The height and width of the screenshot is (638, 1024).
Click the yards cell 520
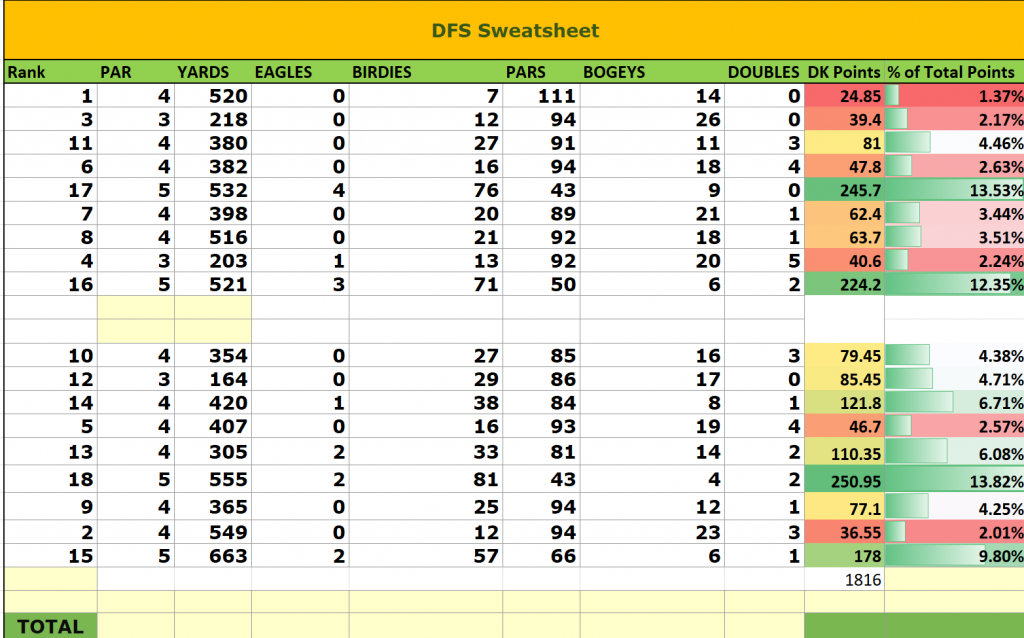click(213, 96)
